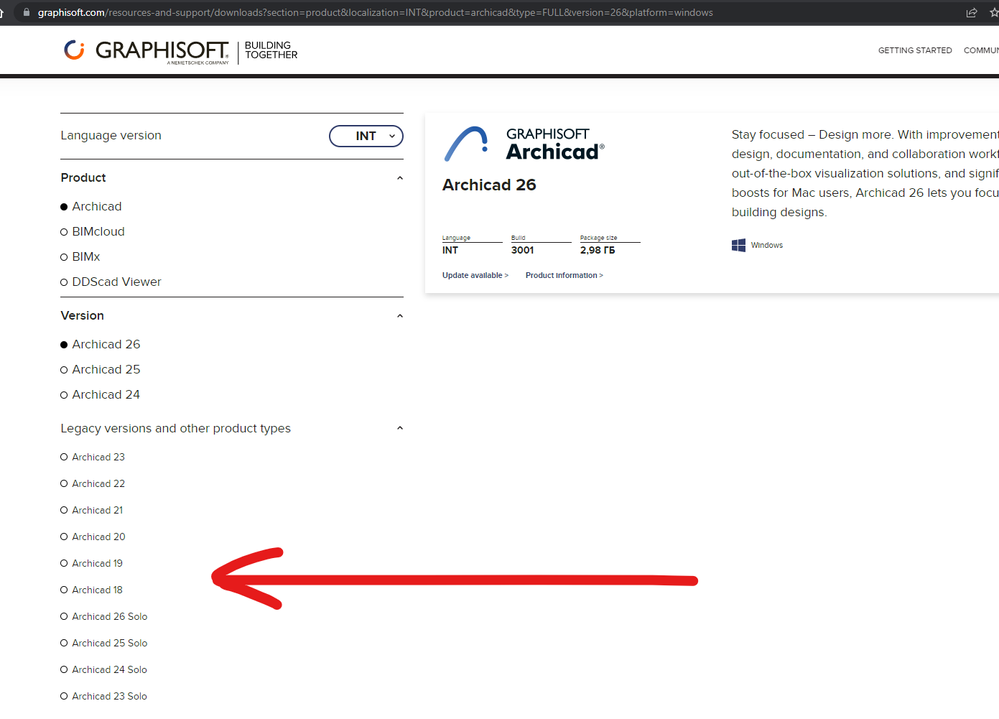Select the DDScad Viewer radio button

point(64,282)
